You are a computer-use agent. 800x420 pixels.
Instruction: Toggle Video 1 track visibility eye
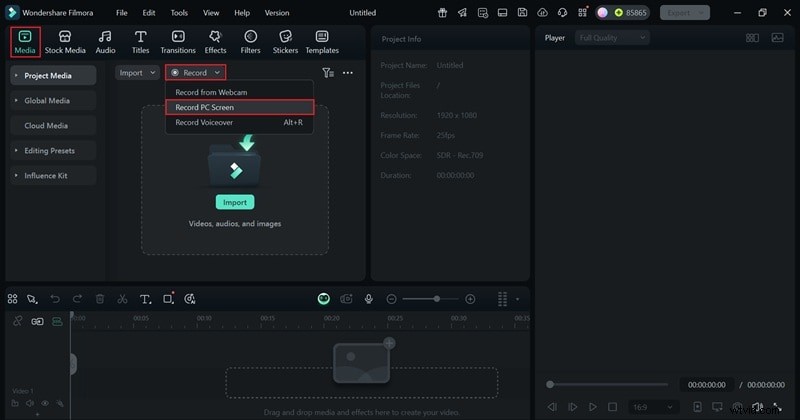[x=44, y=403]
